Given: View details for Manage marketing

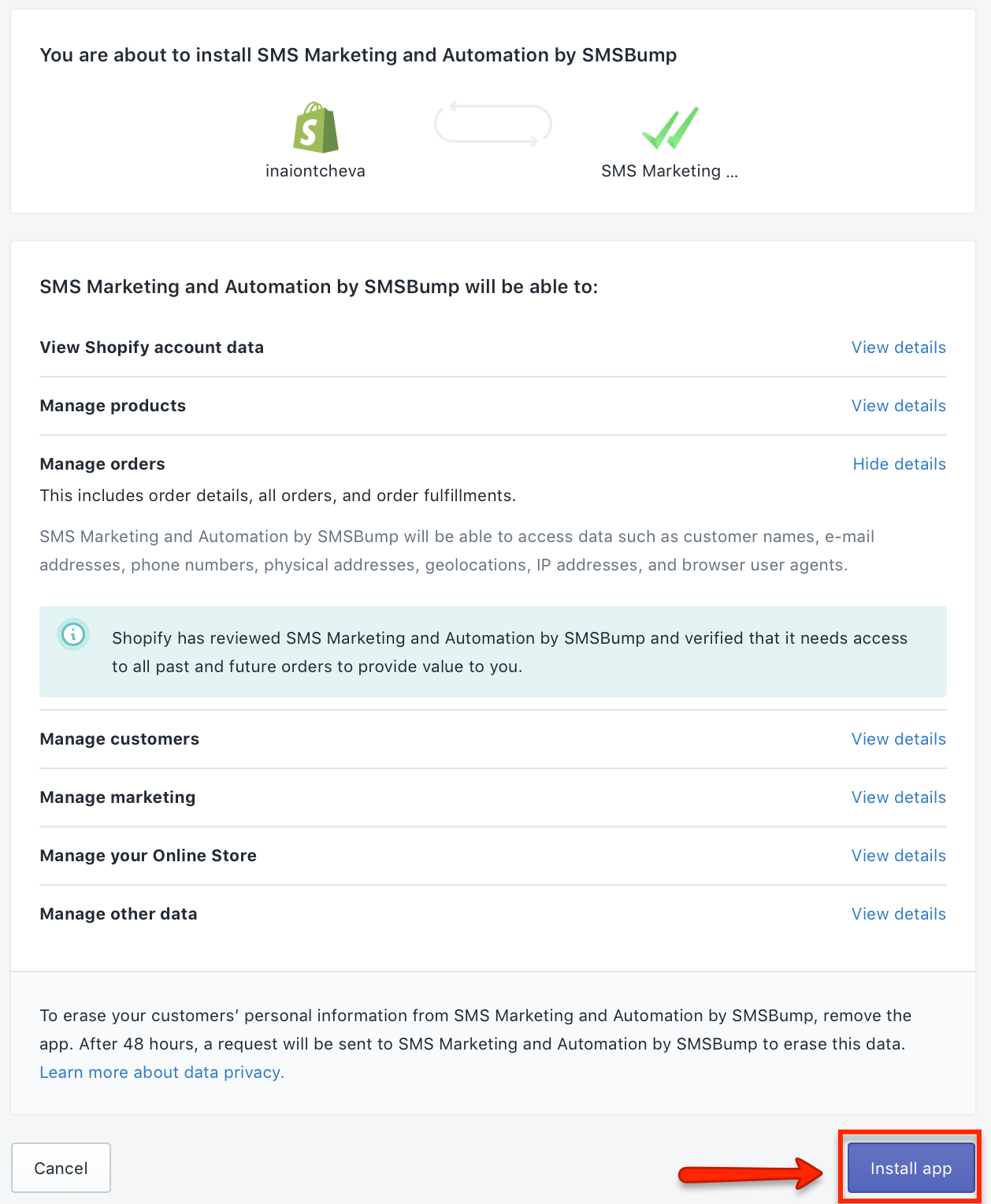Looking at the screenshot, I should point(898,797).
